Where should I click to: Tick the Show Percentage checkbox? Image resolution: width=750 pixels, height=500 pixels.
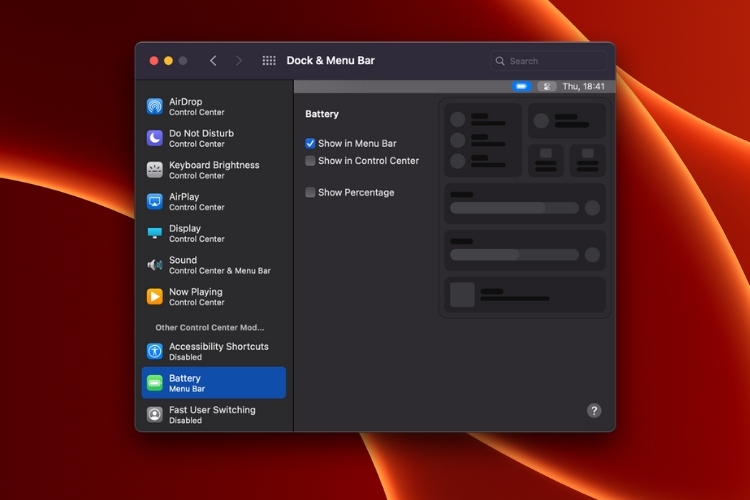310,193
